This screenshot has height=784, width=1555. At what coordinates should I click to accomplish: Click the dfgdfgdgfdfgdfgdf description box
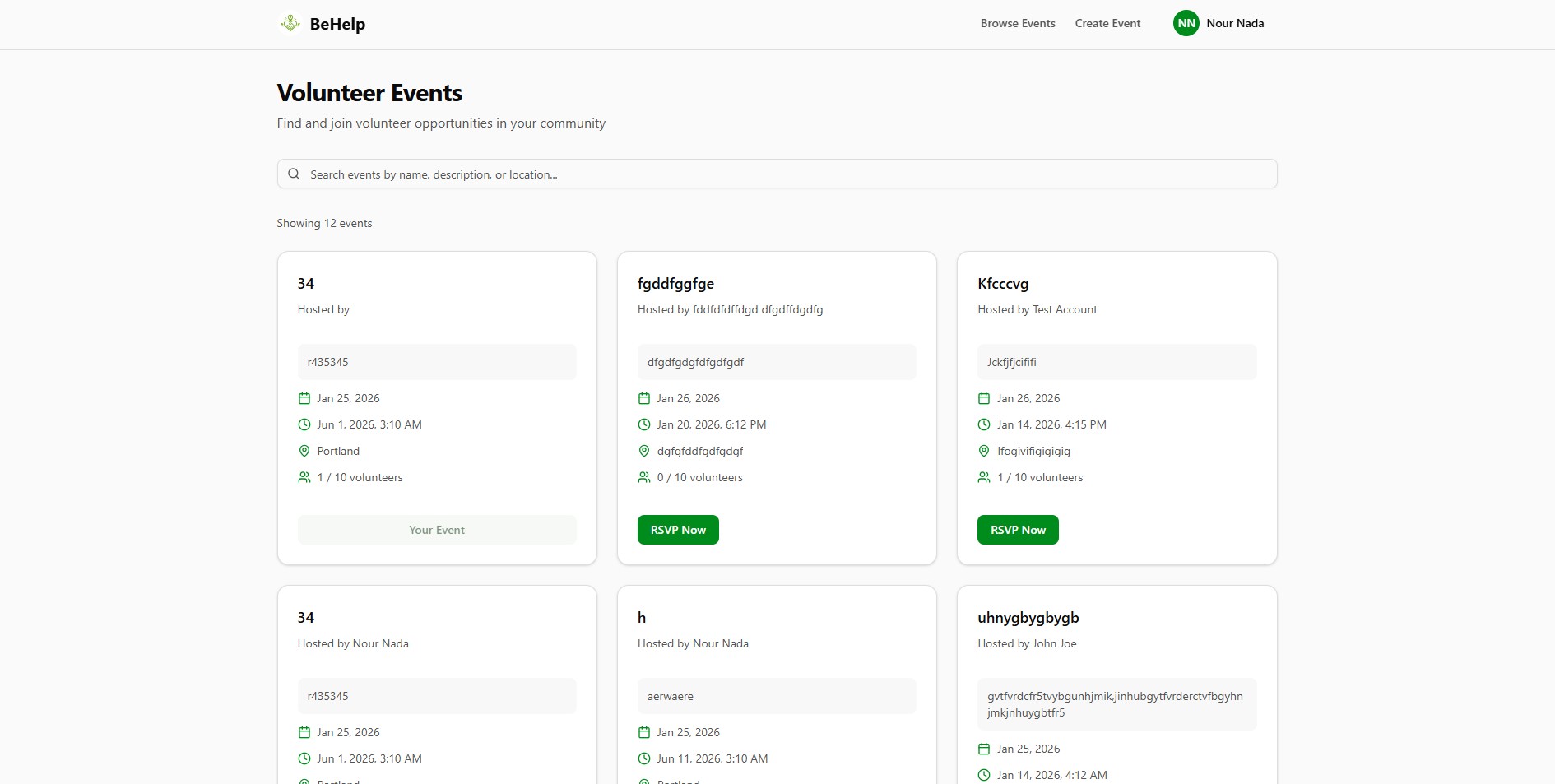[x=777, y=362]
